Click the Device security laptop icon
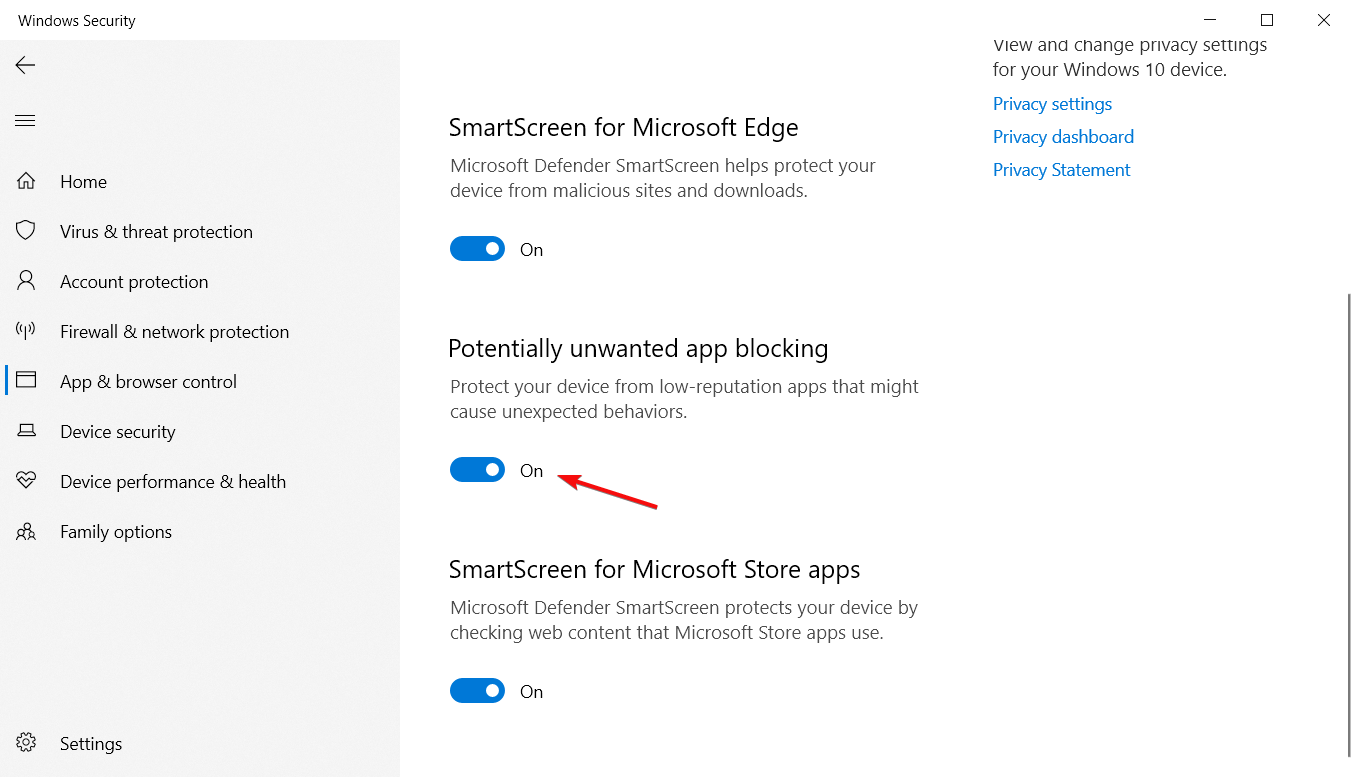Image resolution: width=1353 pixels, height=777 pixels. 26,431
